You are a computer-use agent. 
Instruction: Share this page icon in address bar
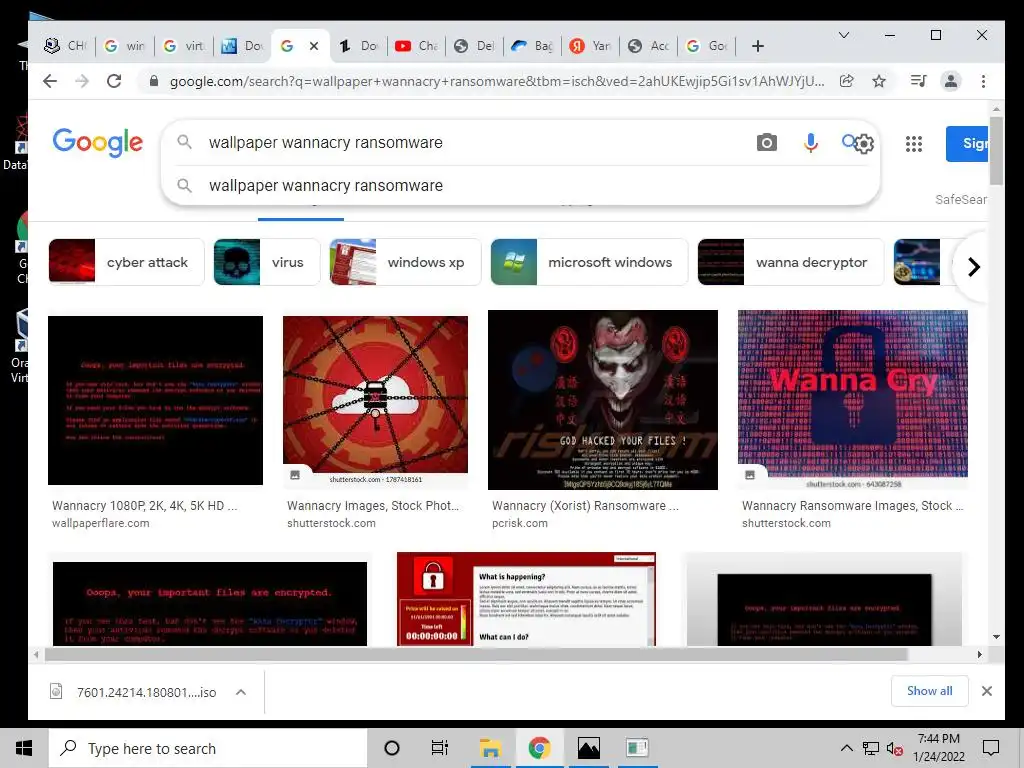tap(846, 81)
